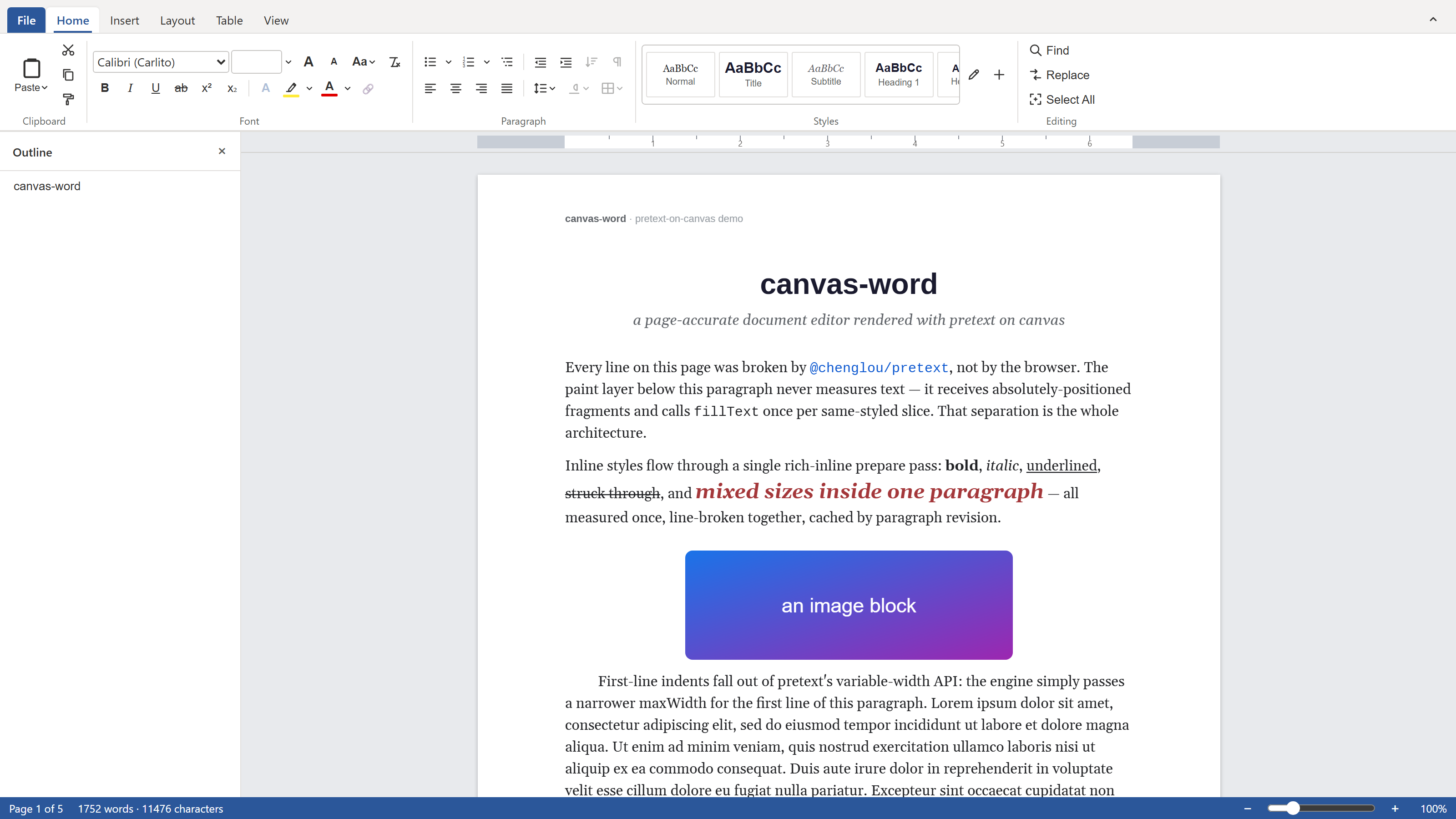
Task: Switch to the Table tab
Action: pos(229,20)
